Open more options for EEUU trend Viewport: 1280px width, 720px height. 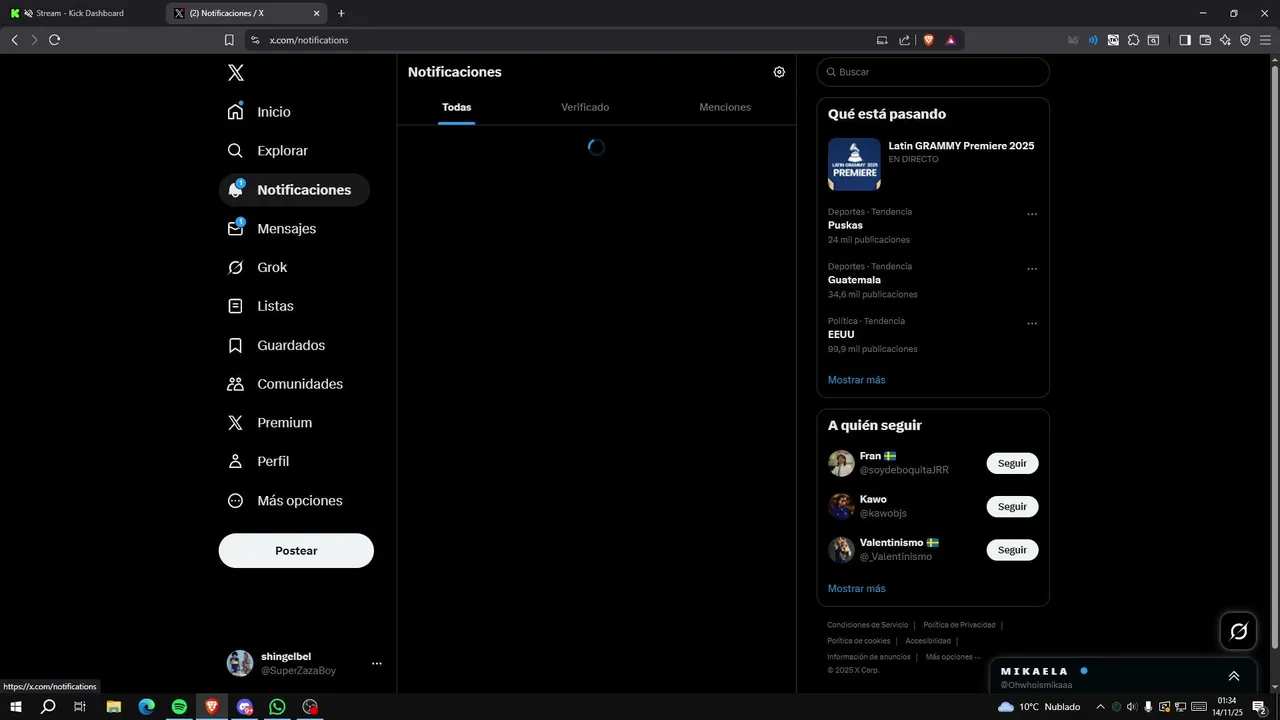point(1032,324)
